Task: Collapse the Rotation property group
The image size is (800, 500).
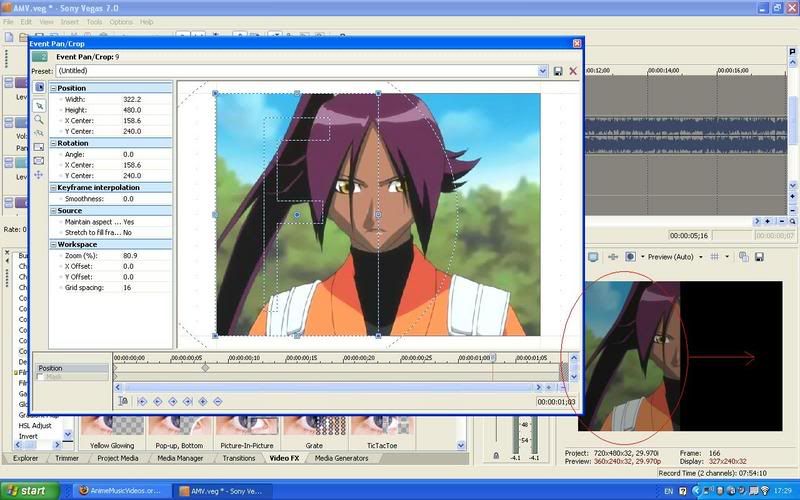Action: tap(53, 143)
